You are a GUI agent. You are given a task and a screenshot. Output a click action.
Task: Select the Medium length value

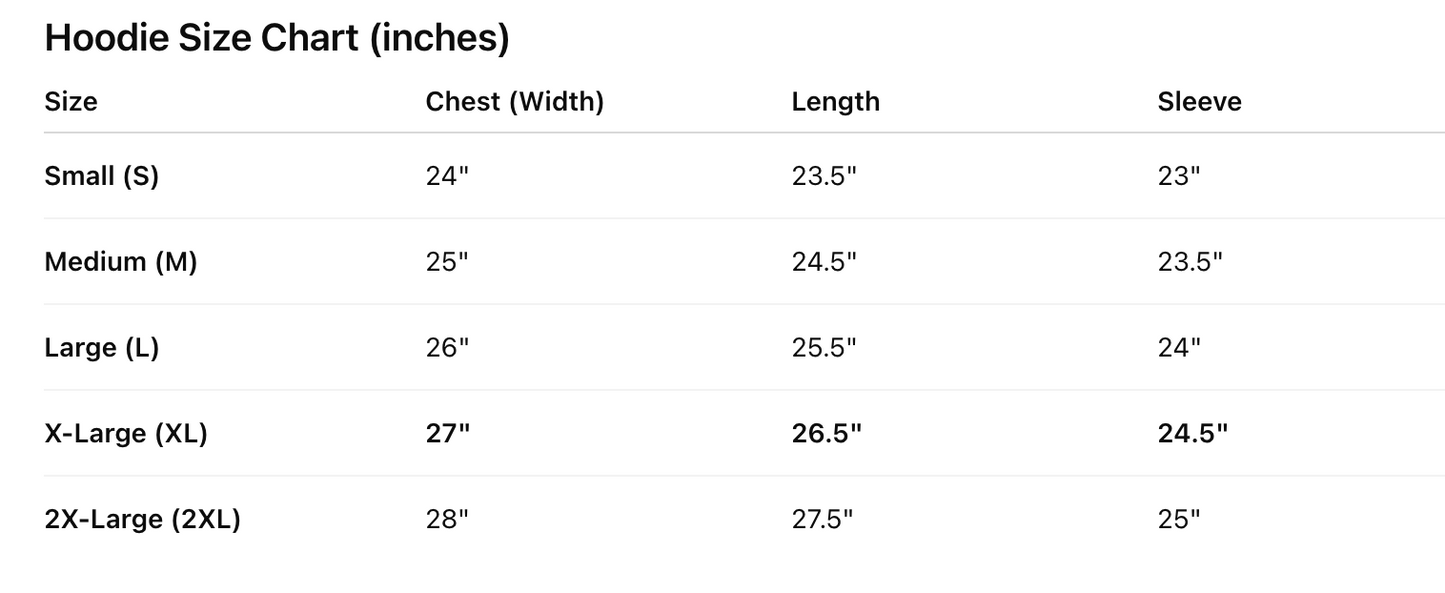(x=824, y=262)
